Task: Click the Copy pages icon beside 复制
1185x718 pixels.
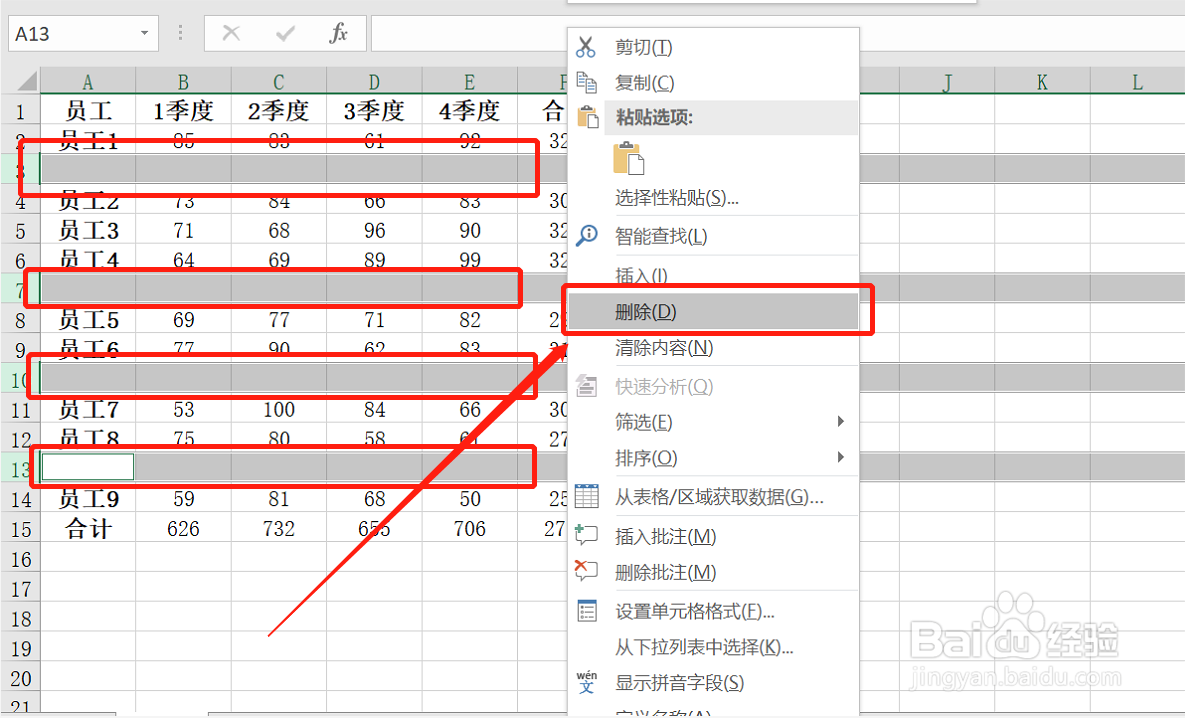Action: [x=588, y=82]
